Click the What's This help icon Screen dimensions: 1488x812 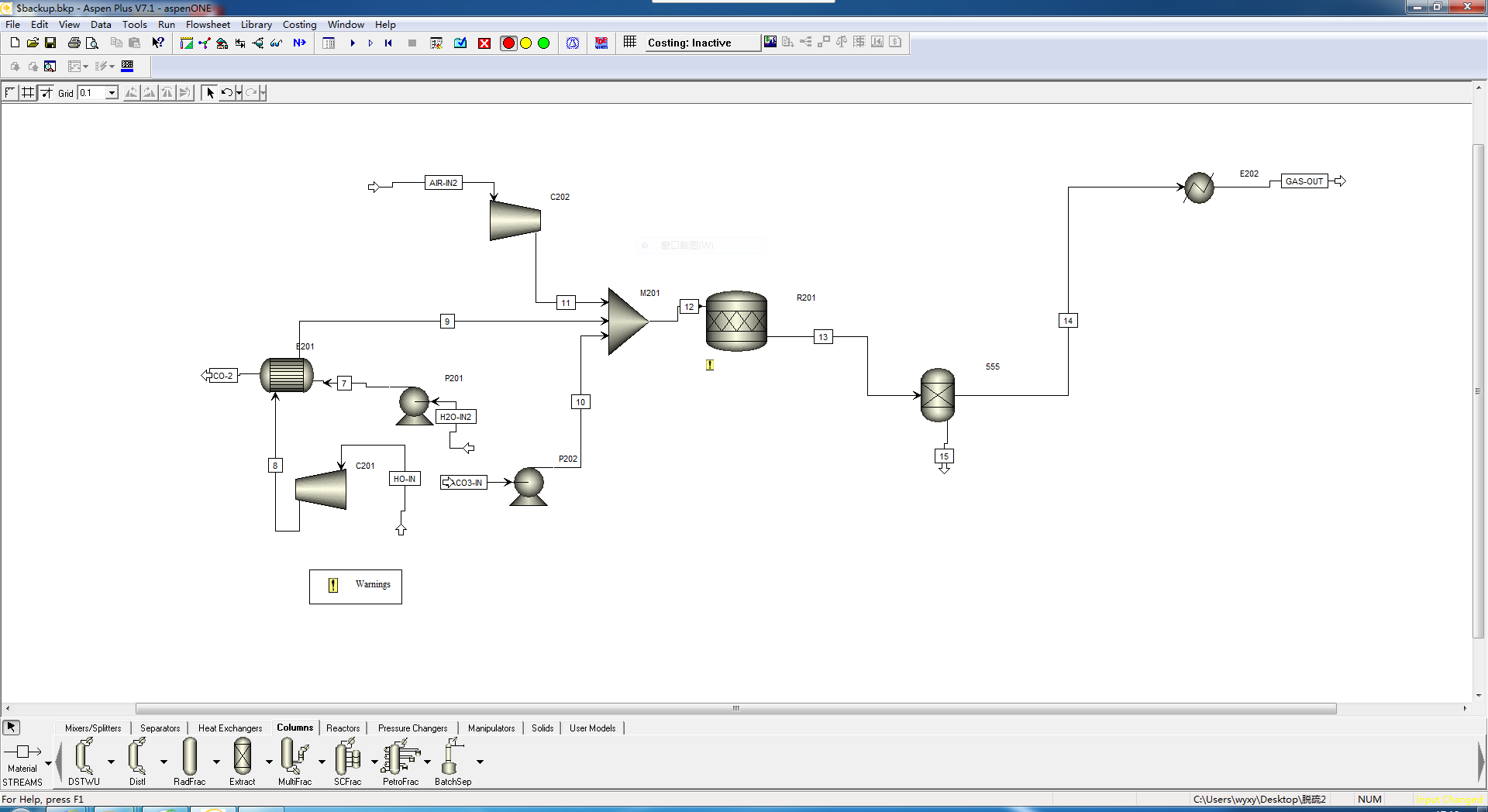point(157,43)
